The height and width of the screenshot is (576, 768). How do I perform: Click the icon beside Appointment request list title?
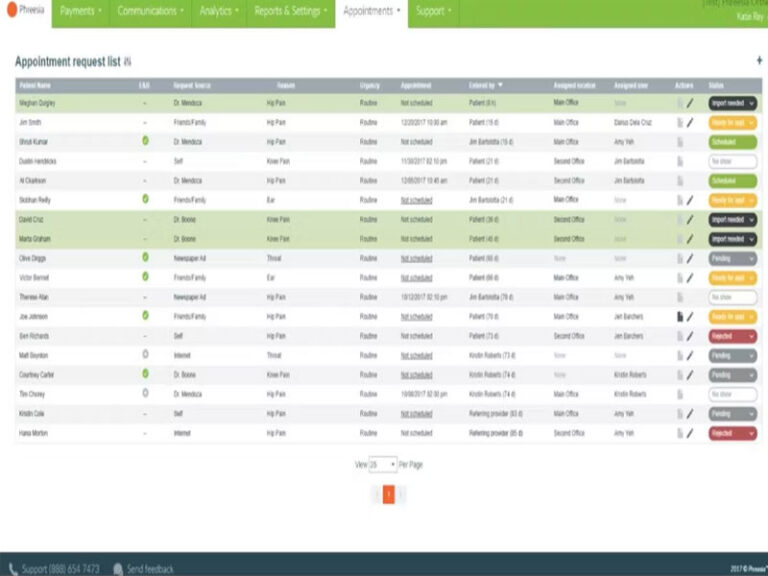tap(127, 62)
